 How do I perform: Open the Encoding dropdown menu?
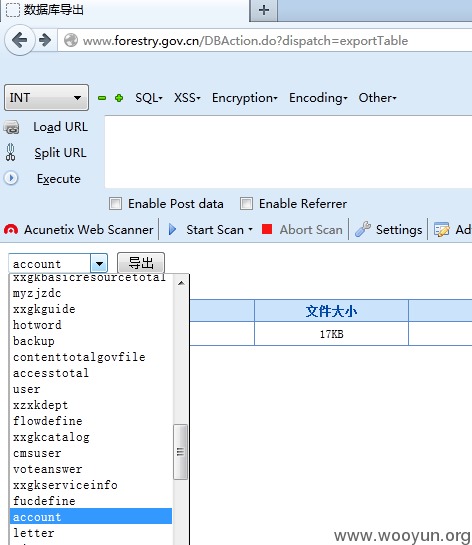tap(318, 98)
